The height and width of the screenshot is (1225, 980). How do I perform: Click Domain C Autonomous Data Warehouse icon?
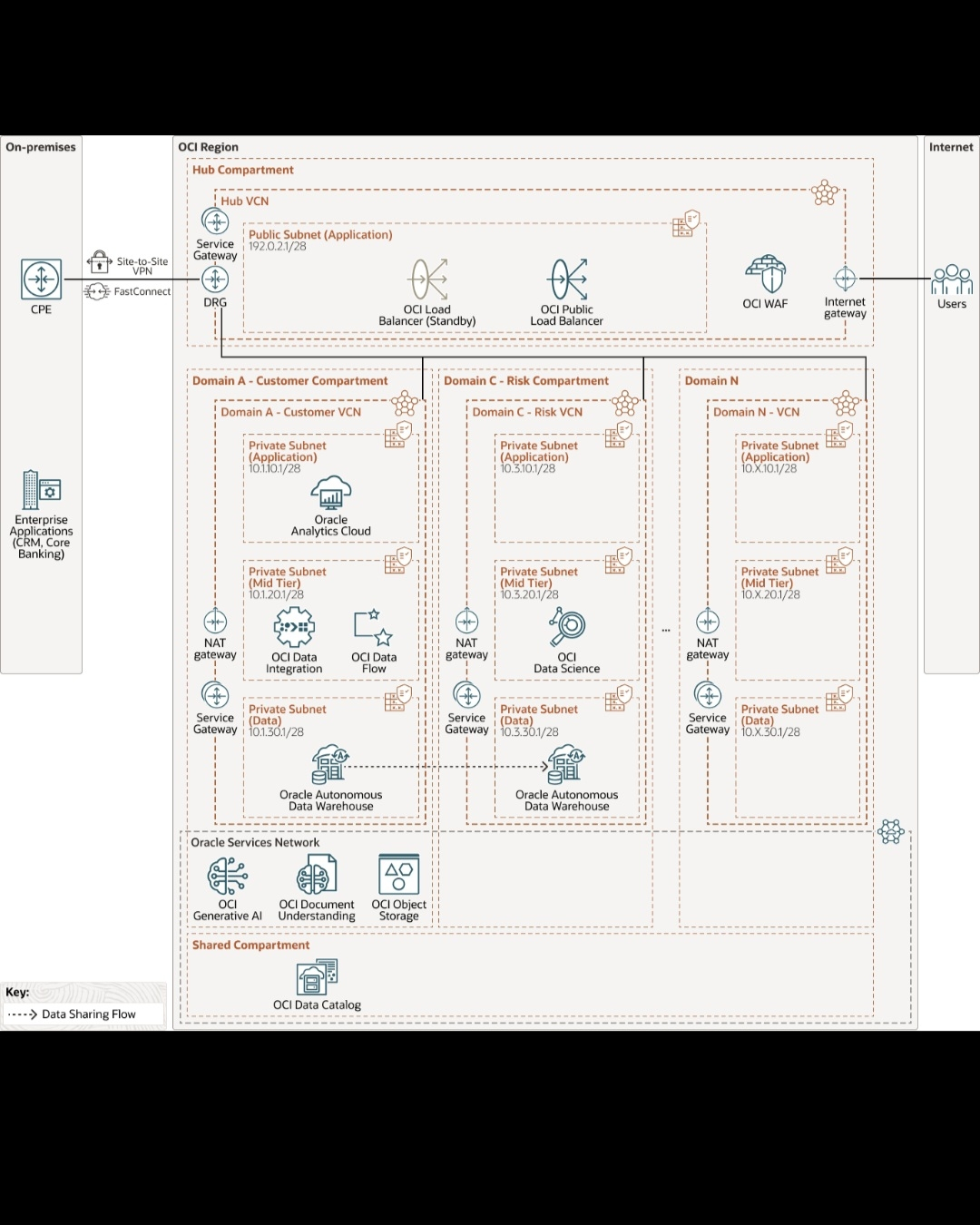[567, 764]
